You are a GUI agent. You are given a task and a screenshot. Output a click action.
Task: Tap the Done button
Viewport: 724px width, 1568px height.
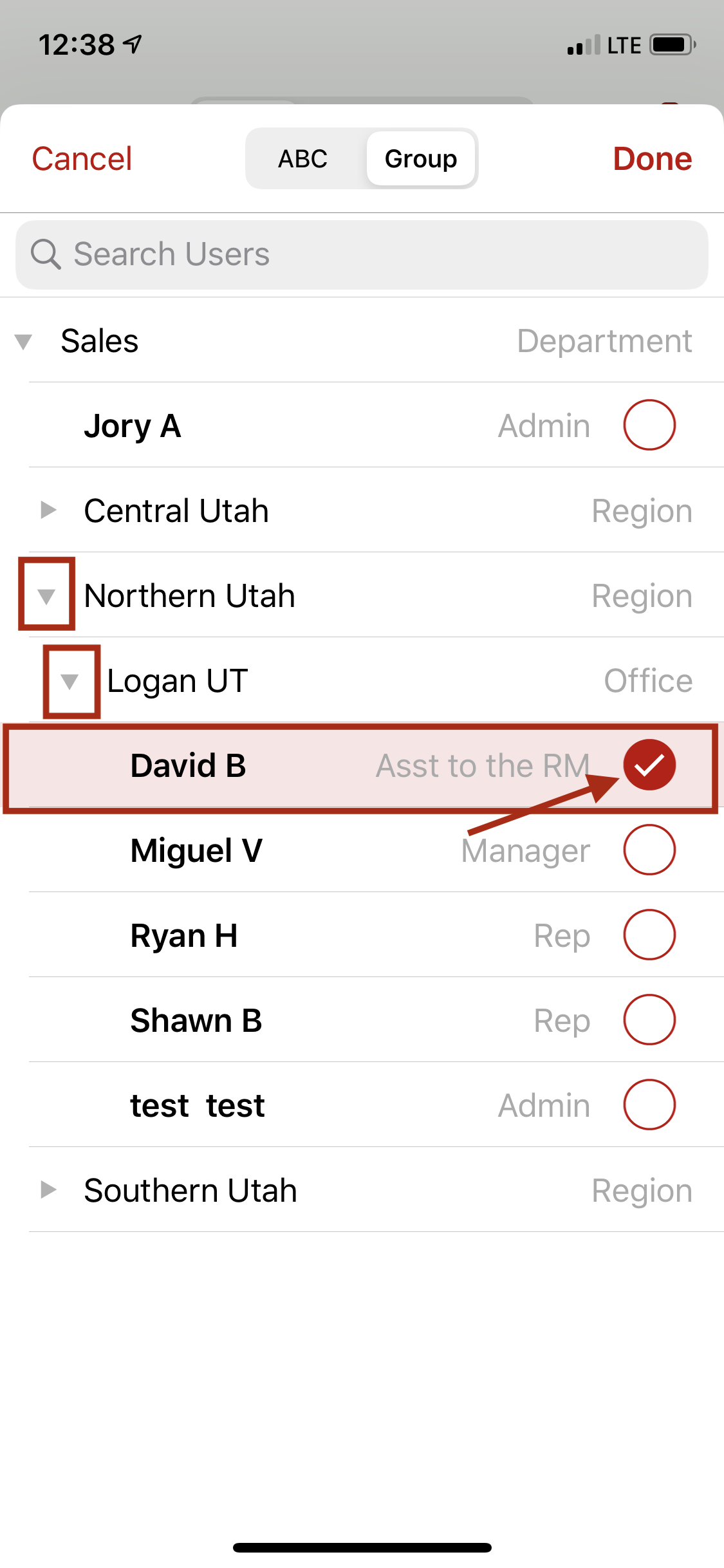pyautogui.click(x=653, y=158)
